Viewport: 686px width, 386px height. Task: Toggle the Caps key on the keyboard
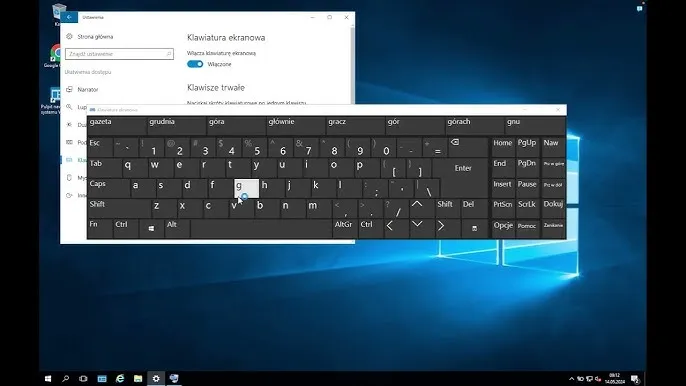[108, 189]
